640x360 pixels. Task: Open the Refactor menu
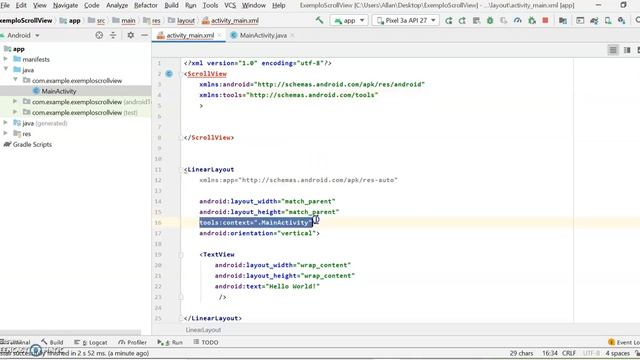pyautogui.click(x=146, y=5)
